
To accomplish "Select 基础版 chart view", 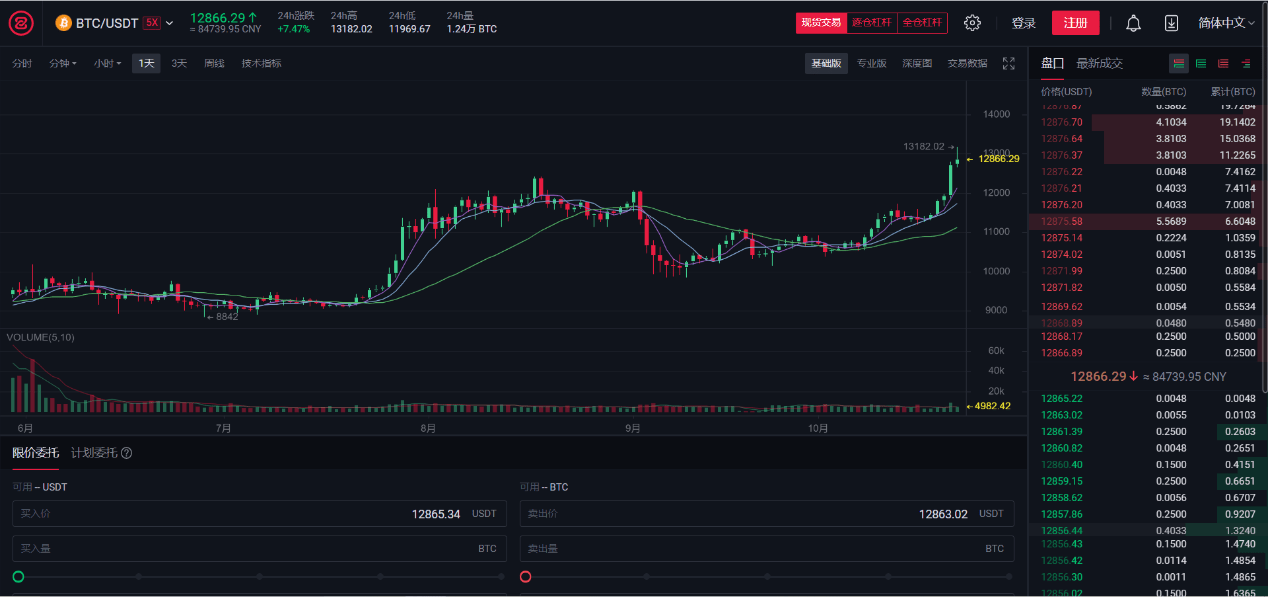I will (826, 63).
